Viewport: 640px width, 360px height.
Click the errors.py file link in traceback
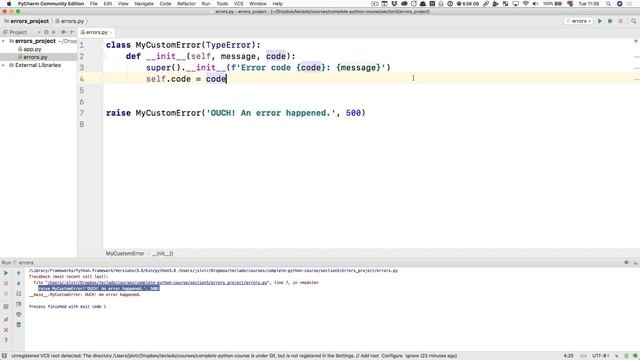(x=157, y=282)
